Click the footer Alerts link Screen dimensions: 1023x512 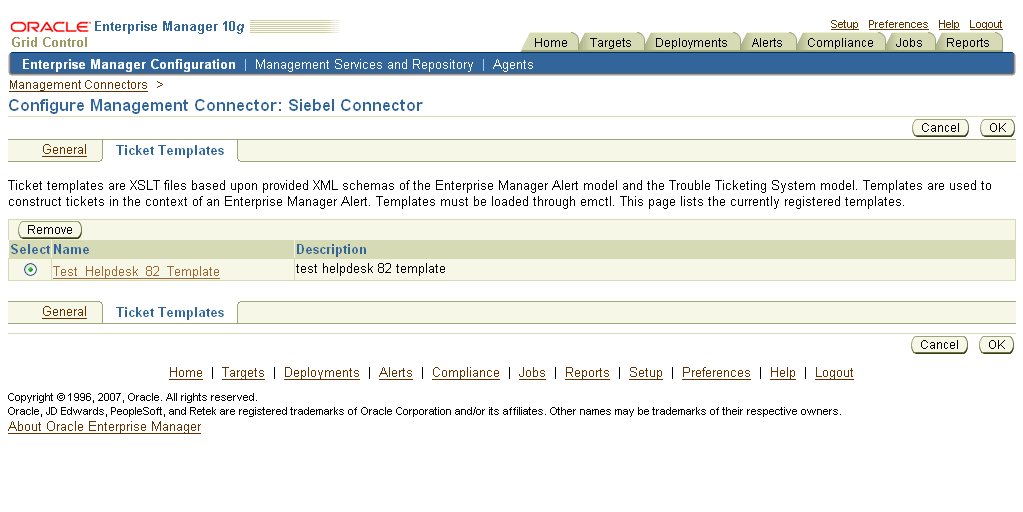tap(395, 372)
